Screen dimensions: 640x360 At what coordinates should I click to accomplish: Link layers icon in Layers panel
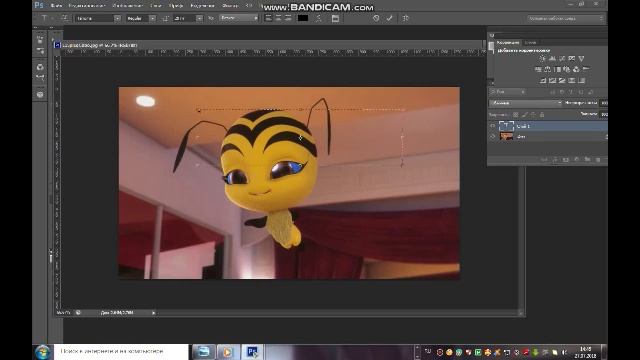point(544,160)
